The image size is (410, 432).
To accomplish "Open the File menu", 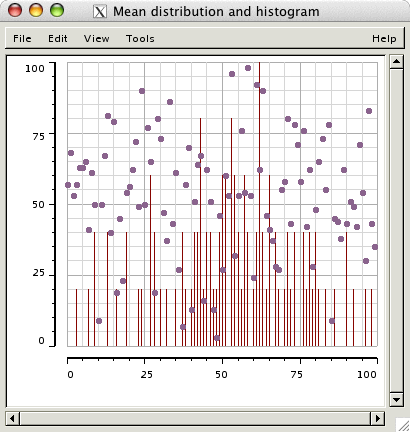I will click(22, 39).
